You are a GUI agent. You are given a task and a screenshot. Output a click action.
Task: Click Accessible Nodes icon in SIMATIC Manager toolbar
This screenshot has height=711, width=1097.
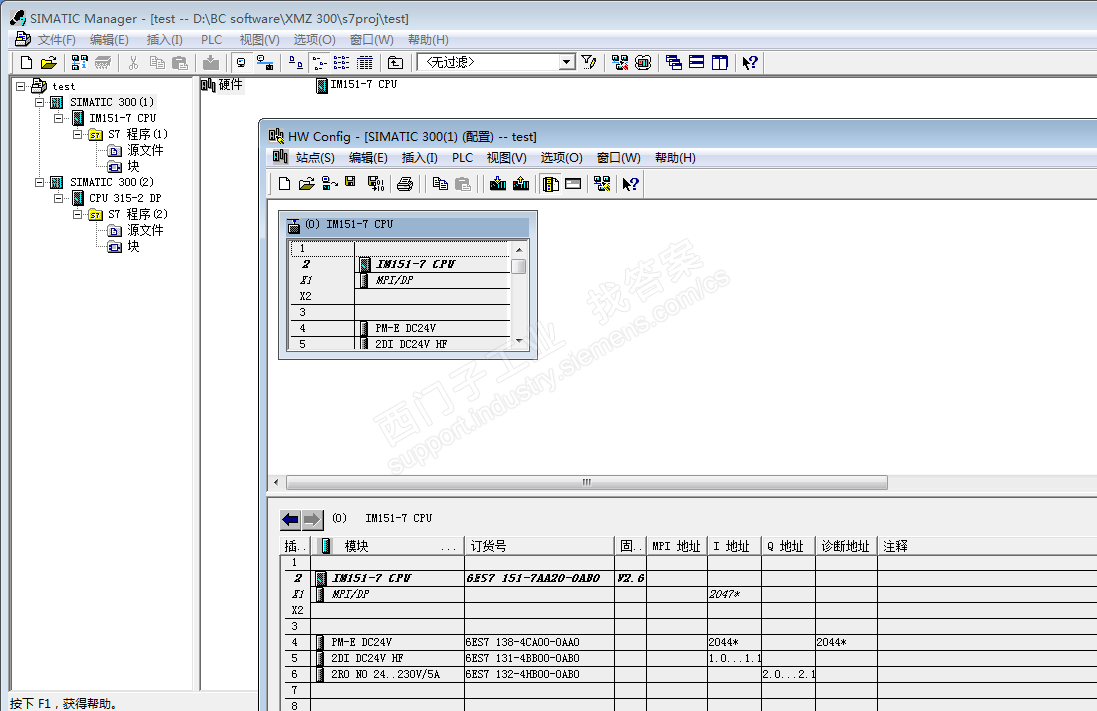click(x=79, y=63)
